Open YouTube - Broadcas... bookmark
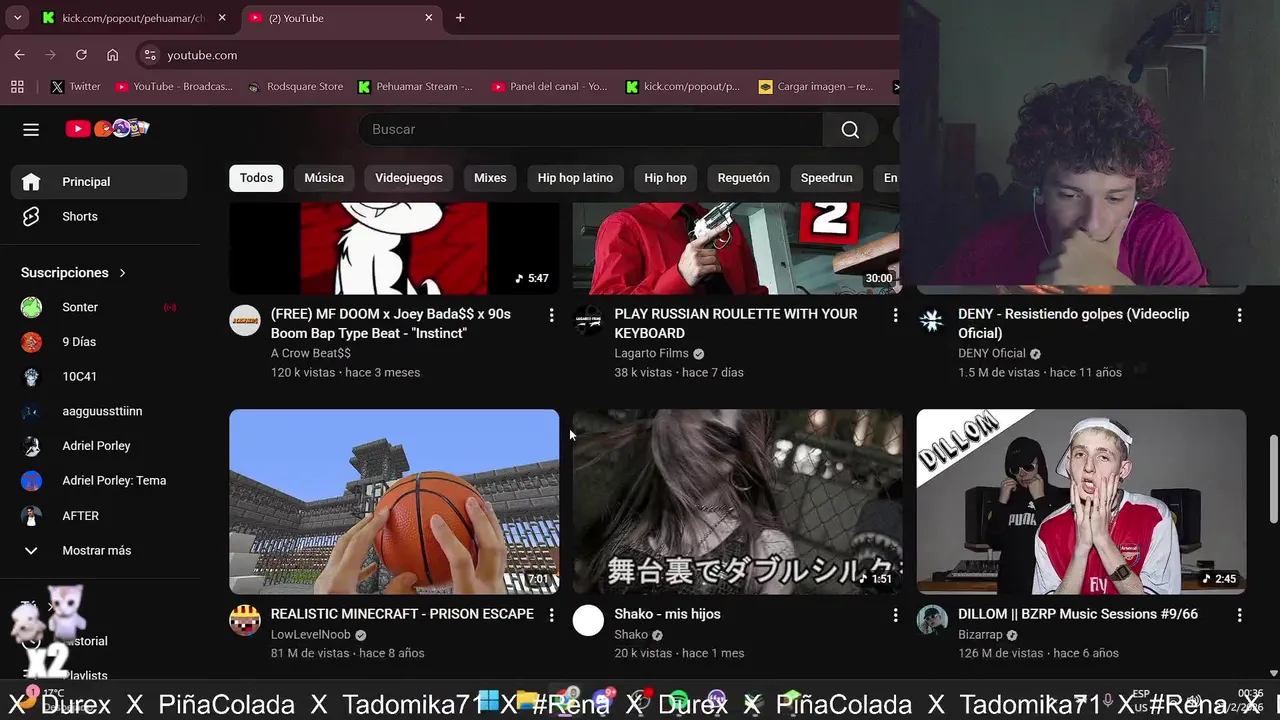This screenshot has height=720, width=1280. click(174, 87)
